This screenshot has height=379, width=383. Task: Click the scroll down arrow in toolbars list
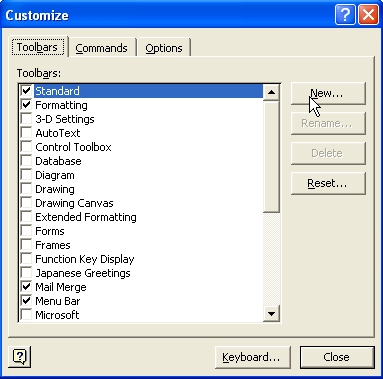[x=271, y=313]
